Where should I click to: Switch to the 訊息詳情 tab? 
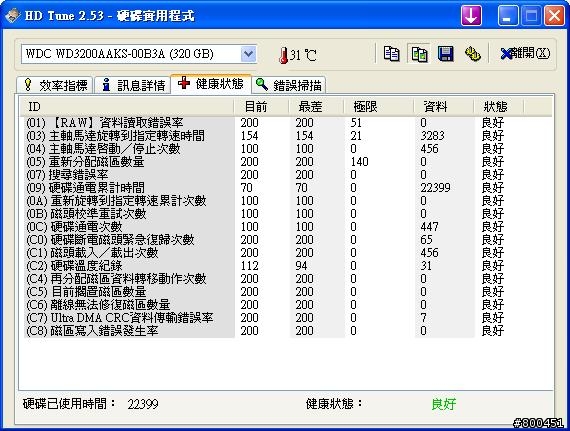(133, 85)
